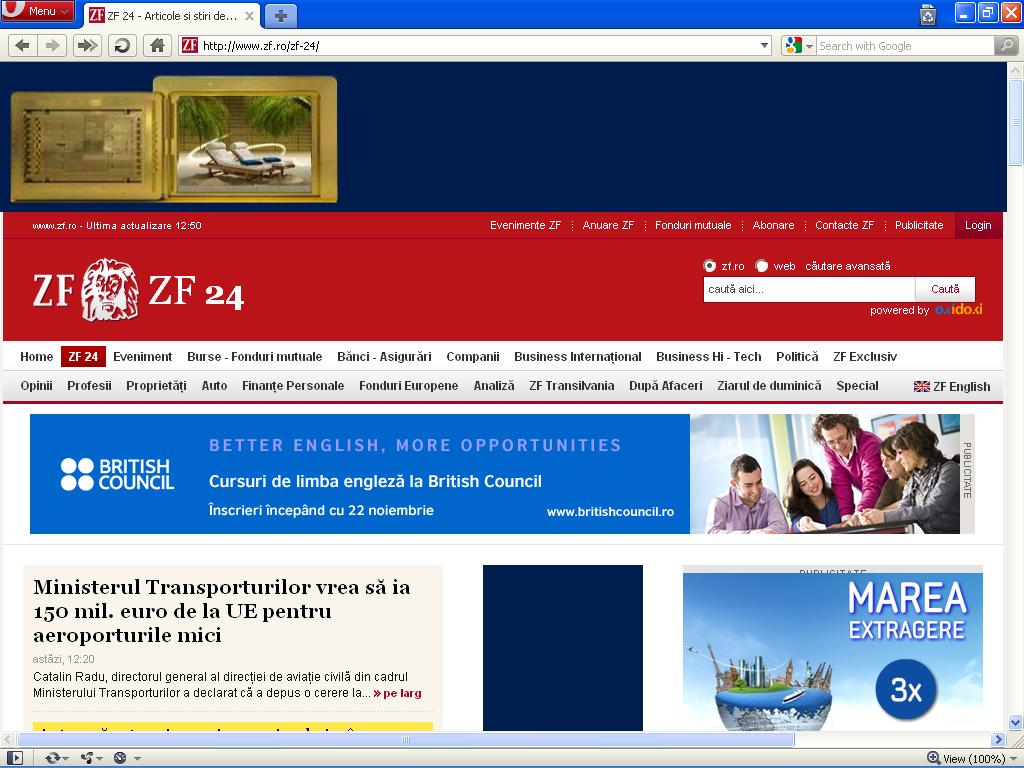
Task: Open the Google search engine selector
Action: click(x=798, y=46)
